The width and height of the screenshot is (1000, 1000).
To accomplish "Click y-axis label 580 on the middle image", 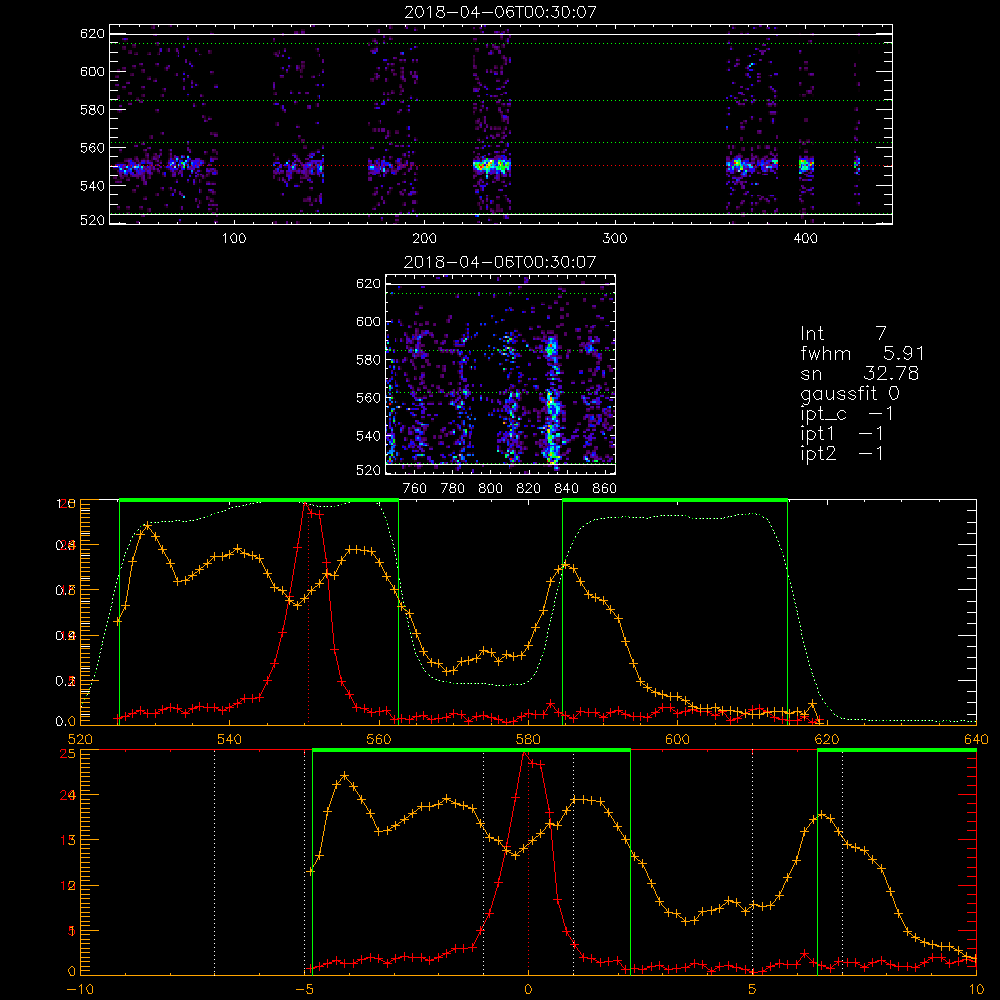I will point(368,360).
